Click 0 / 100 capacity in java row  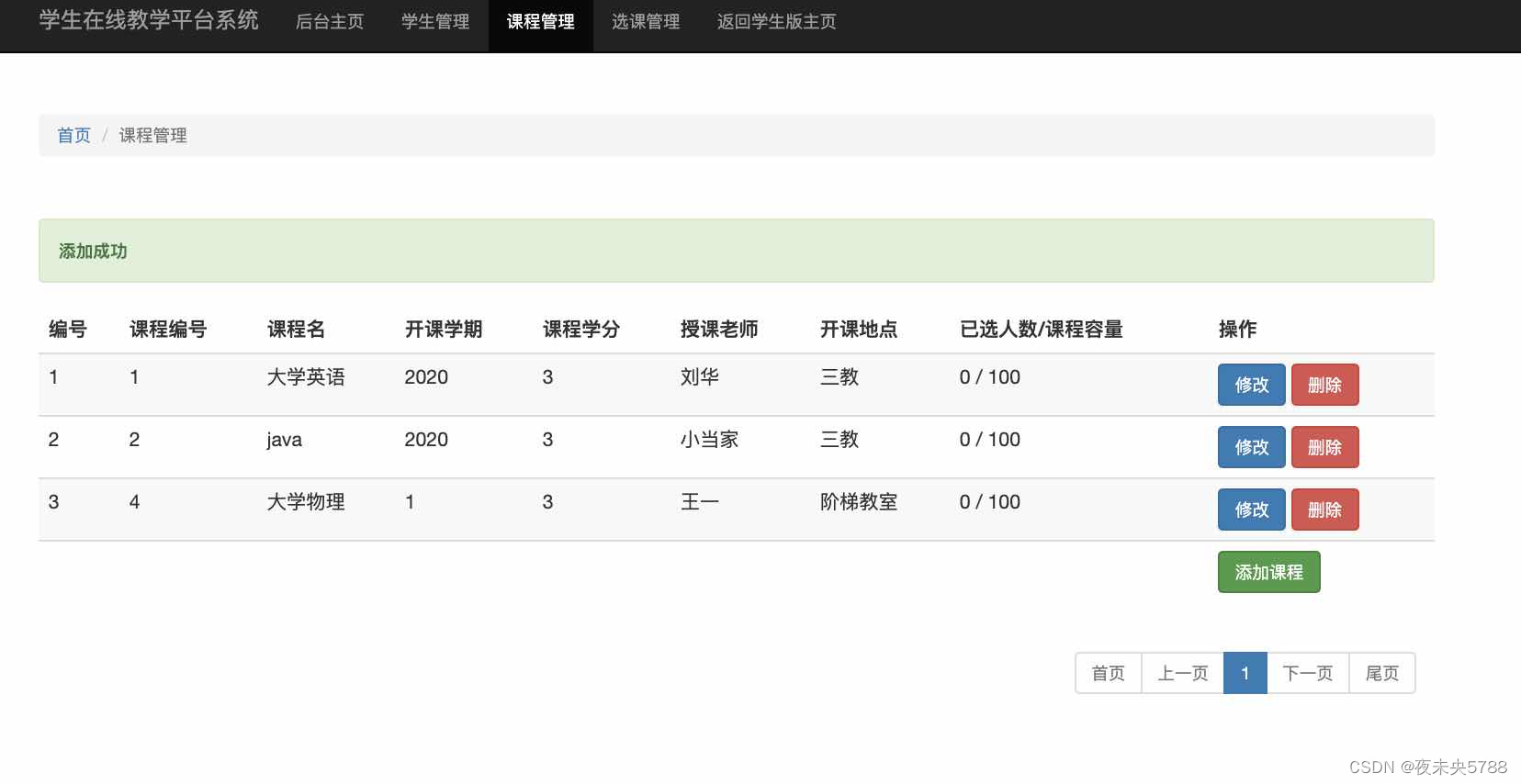tap(990, 440)
